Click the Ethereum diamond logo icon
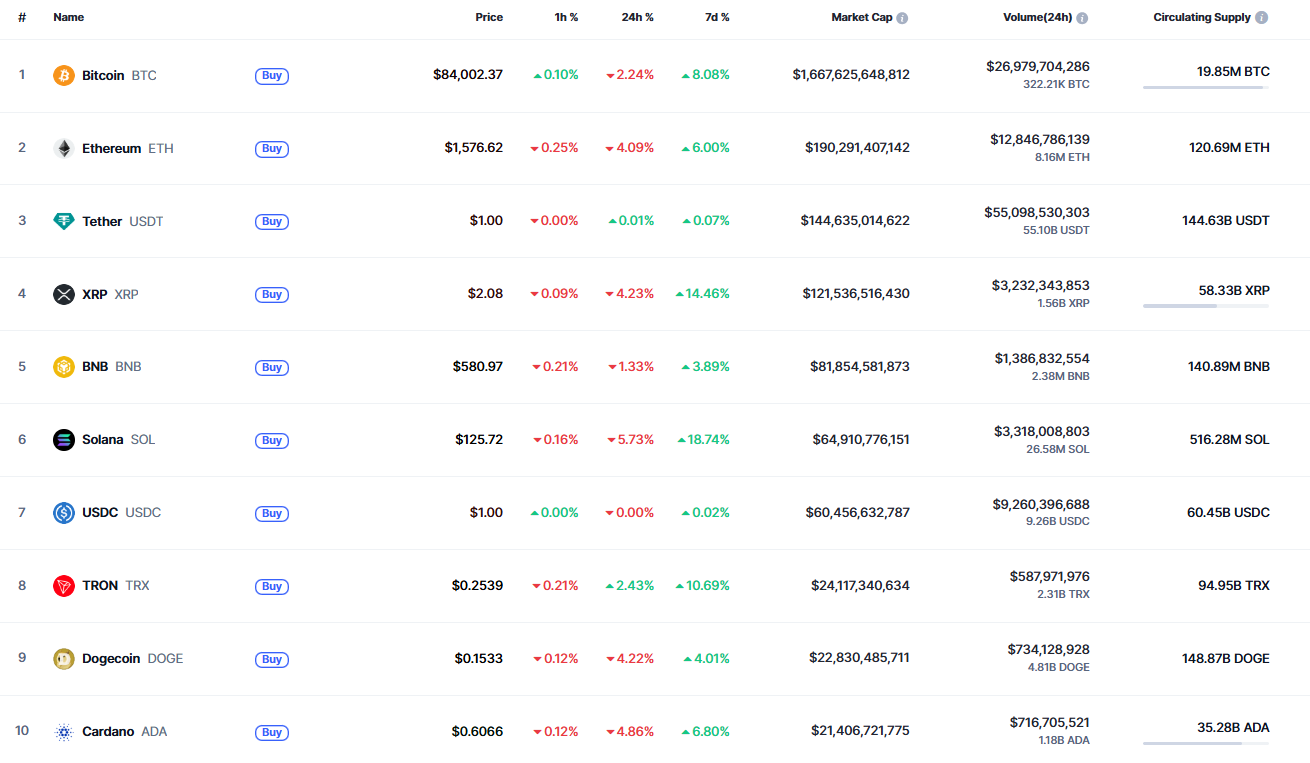 pyautogui.click(x=64, y=148)
